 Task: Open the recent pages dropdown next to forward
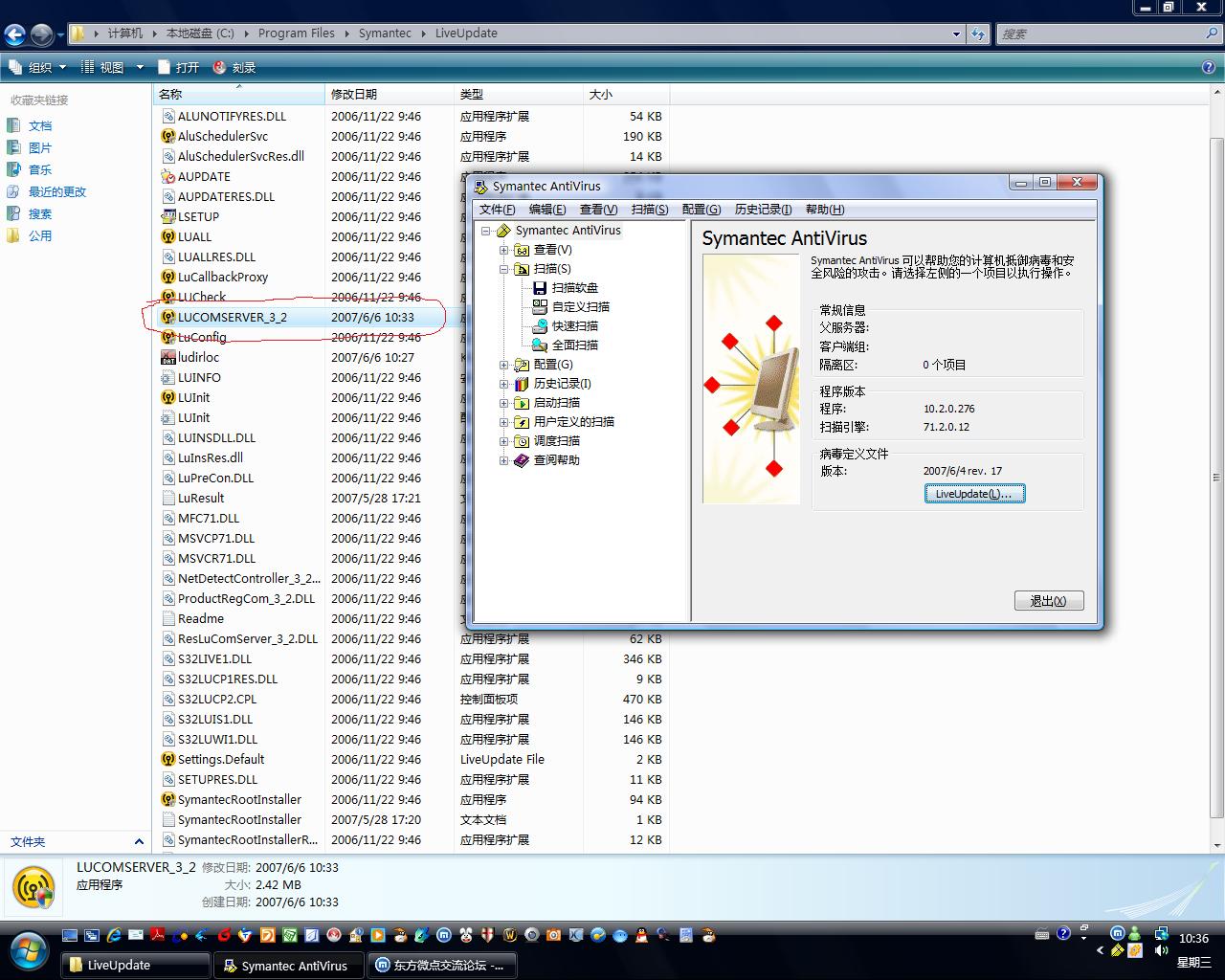pyautogui.click(x=60, y=35)
